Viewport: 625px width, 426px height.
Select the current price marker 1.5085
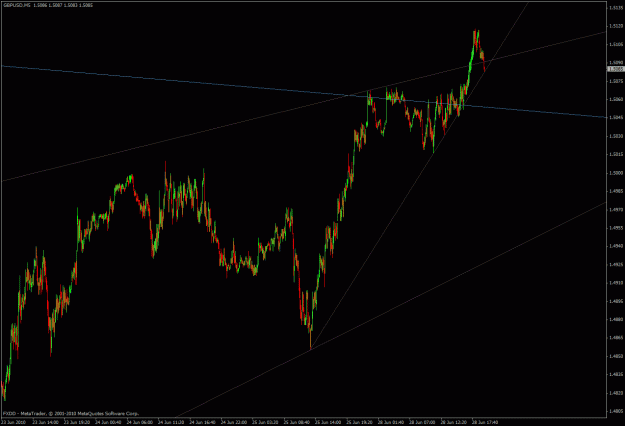coord(615,69)
